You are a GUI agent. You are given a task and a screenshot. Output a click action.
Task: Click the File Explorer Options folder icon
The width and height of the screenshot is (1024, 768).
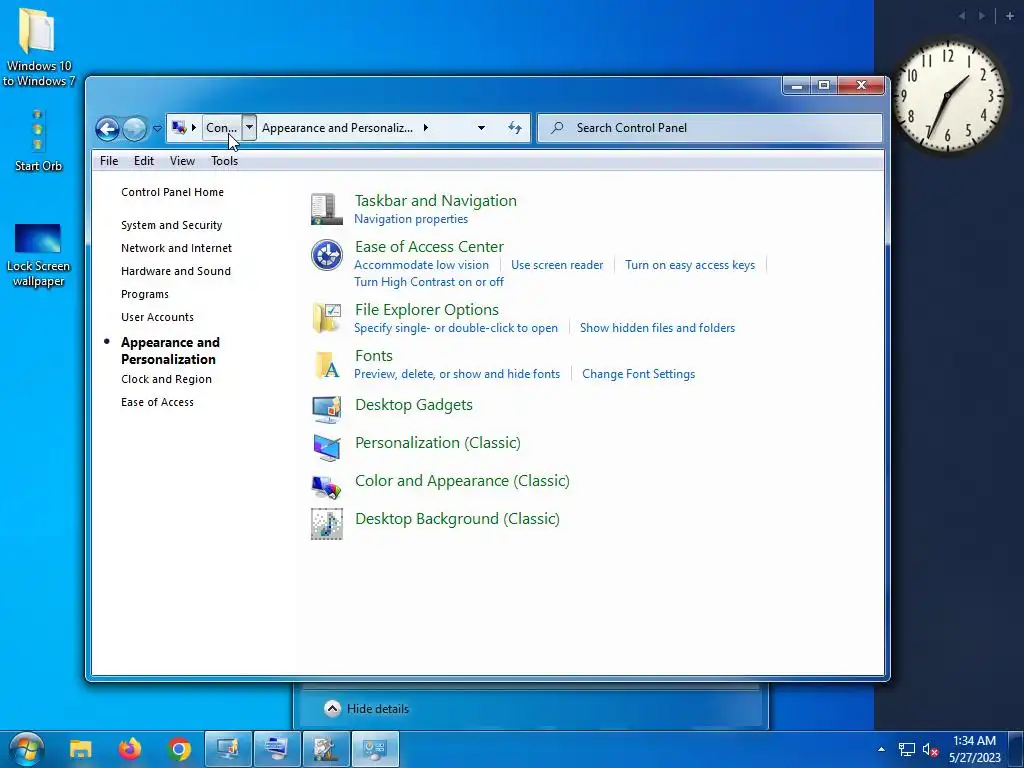pyautogui.click(x=327, y=318)
